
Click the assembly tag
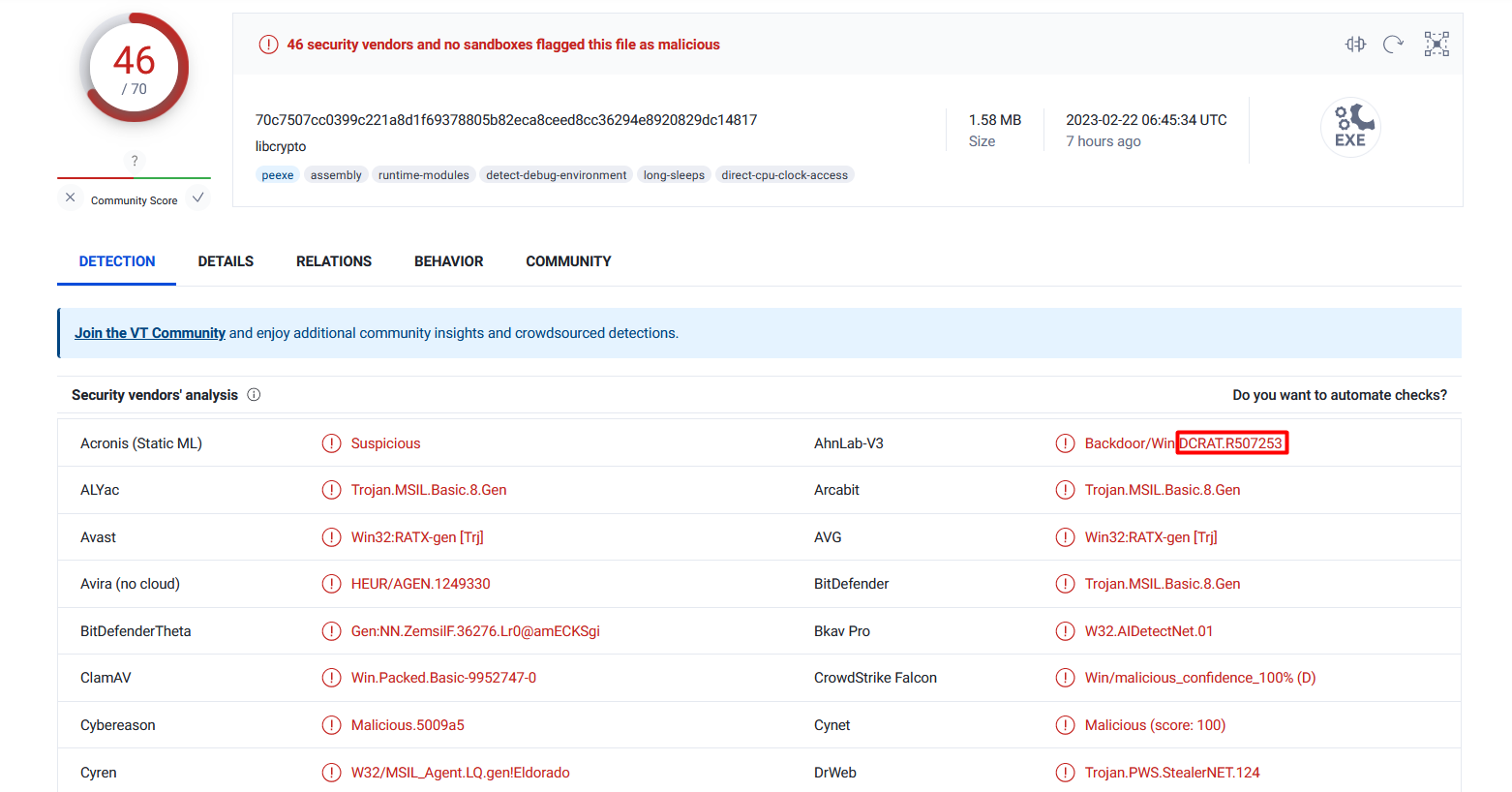(336, 175)
